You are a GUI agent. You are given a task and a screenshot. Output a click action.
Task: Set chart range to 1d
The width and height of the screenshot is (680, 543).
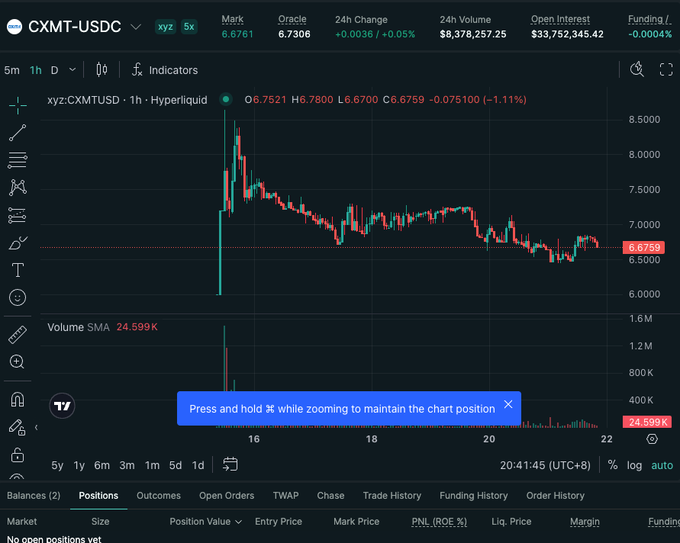pos(198,465)
